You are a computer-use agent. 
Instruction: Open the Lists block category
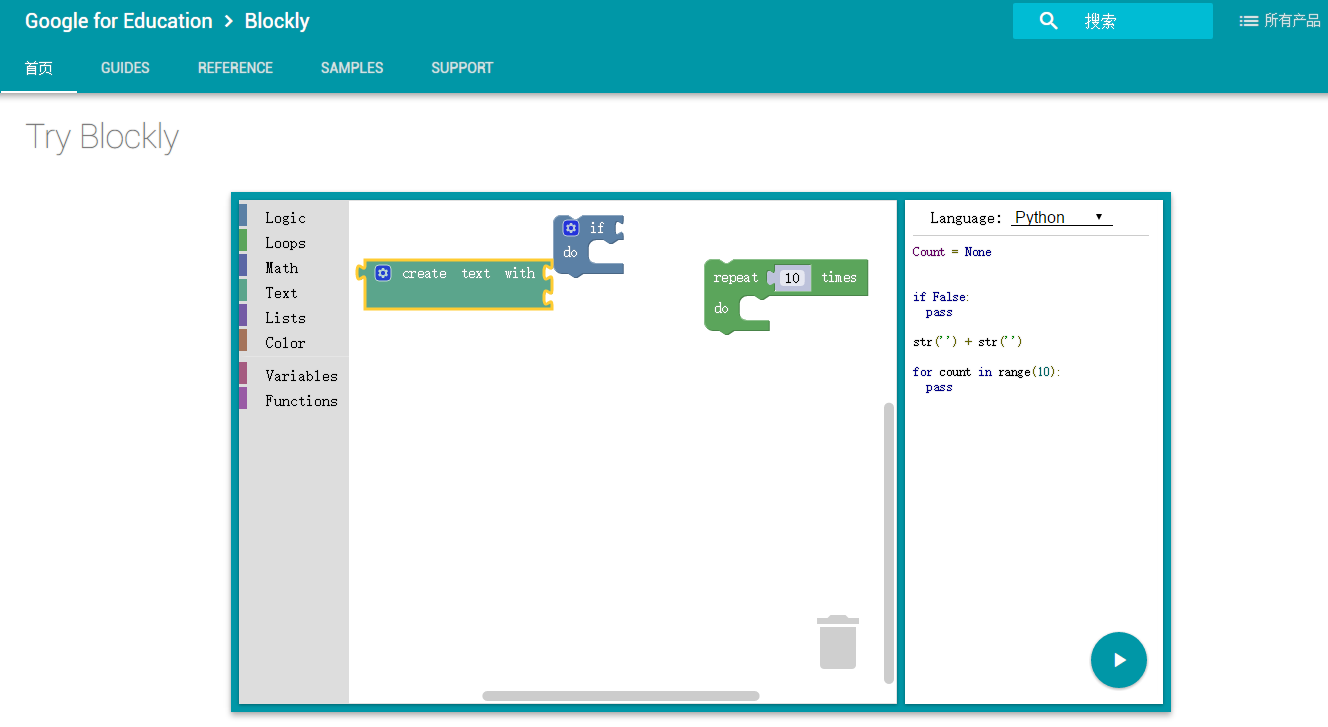pyautogui.click(x=285, y=318)
